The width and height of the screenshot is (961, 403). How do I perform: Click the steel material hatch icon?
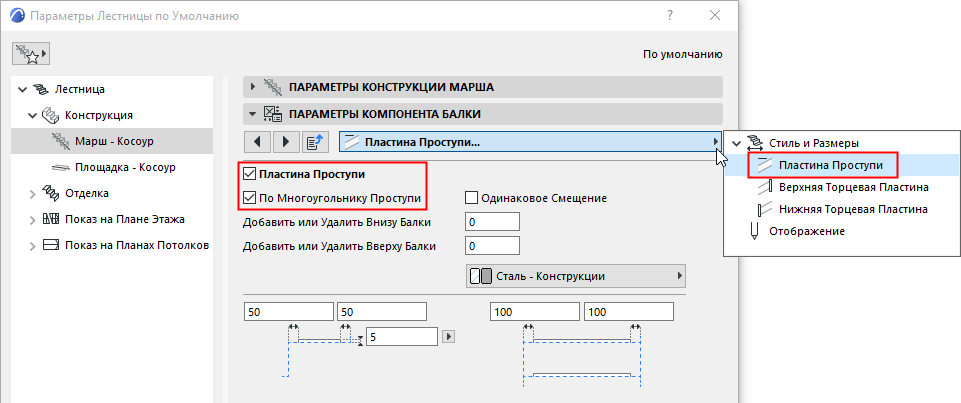(480, 276)
